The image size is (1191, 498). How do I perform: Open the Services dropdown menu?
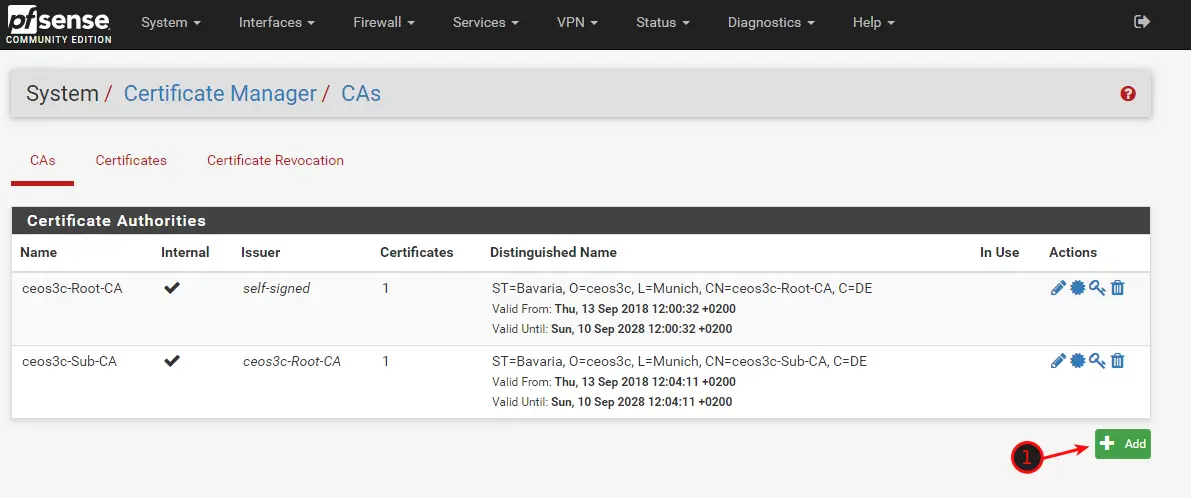[486, 23]
